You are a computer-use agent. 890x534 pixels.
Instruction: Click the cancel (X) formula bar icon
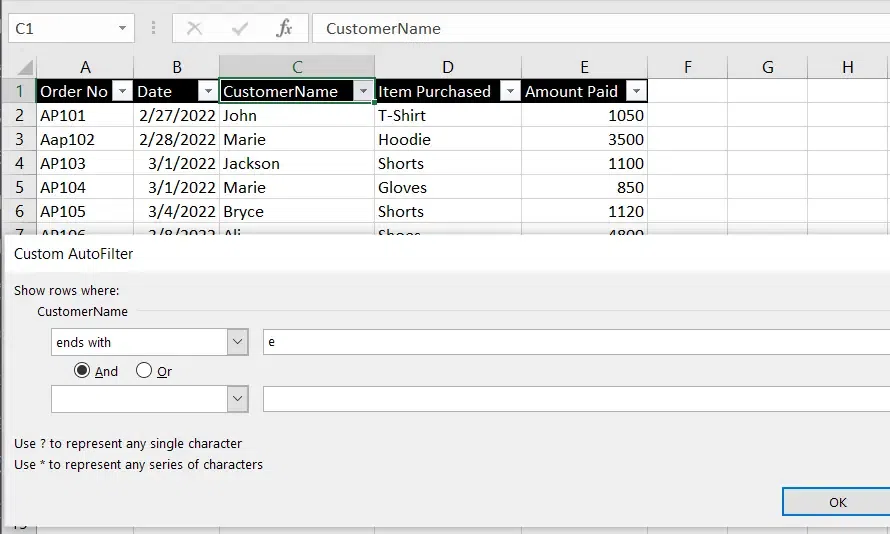[x=194, y=28]
